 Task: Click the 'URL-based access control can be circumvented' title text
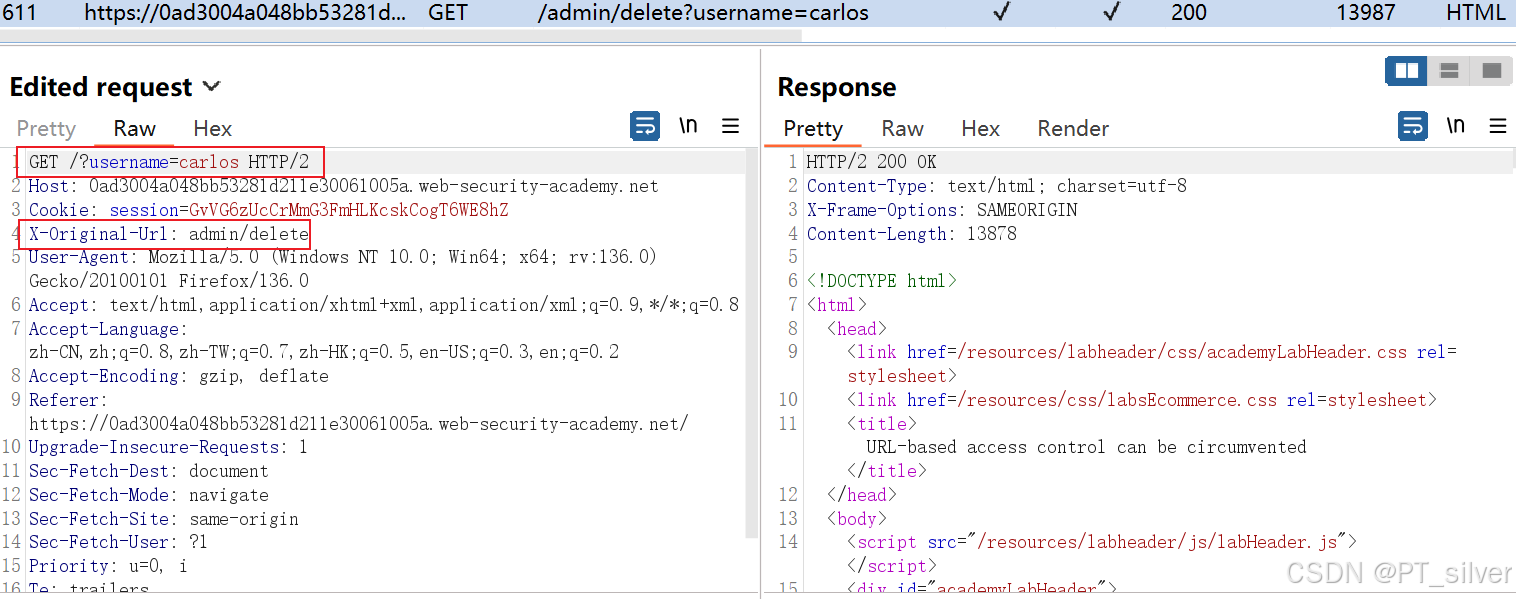tap(1086, 447)
